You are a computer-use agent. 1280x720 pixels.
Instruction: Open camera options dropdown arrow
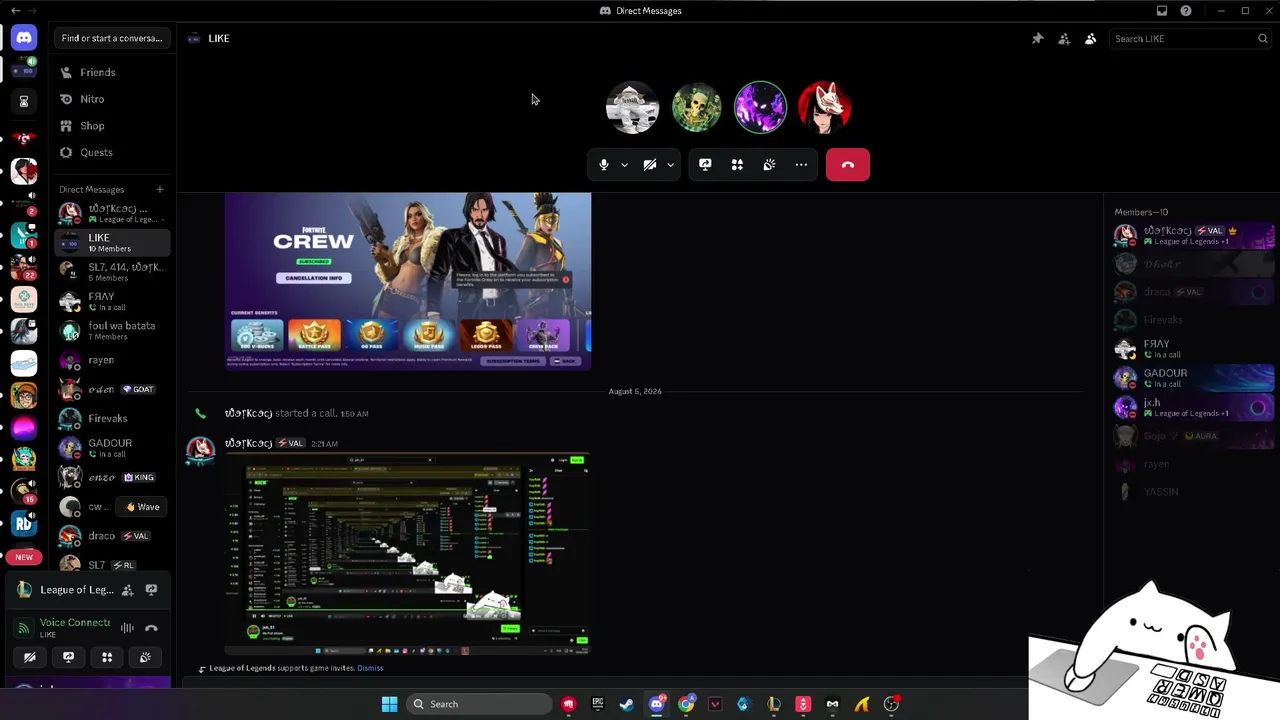[x=670, y=165]
